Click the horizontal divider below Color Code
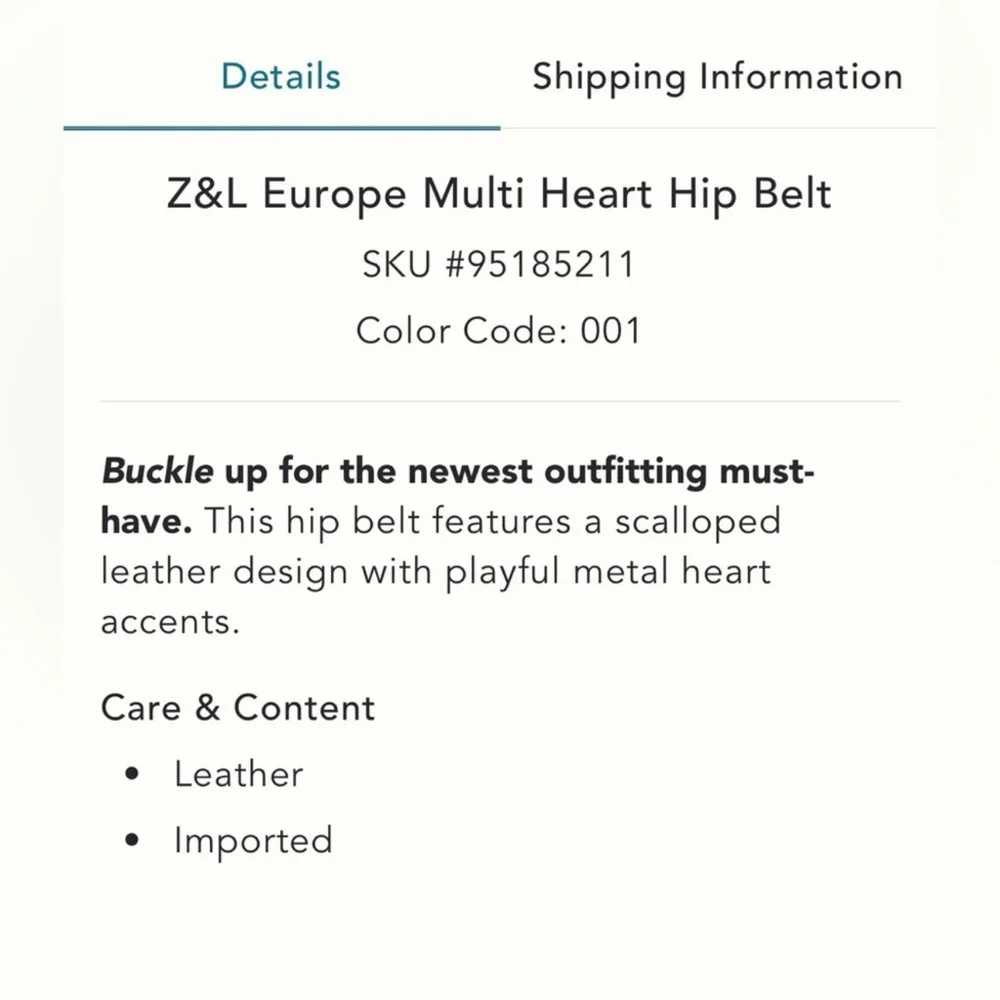This screenshot has height=1000, width=1000. click(x=500, y=401)
